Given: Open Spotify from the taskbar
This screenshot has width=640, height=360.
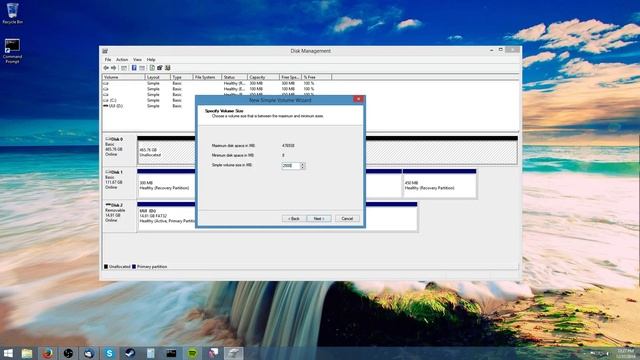Looking at the screenshot, I should click(192, 353).
